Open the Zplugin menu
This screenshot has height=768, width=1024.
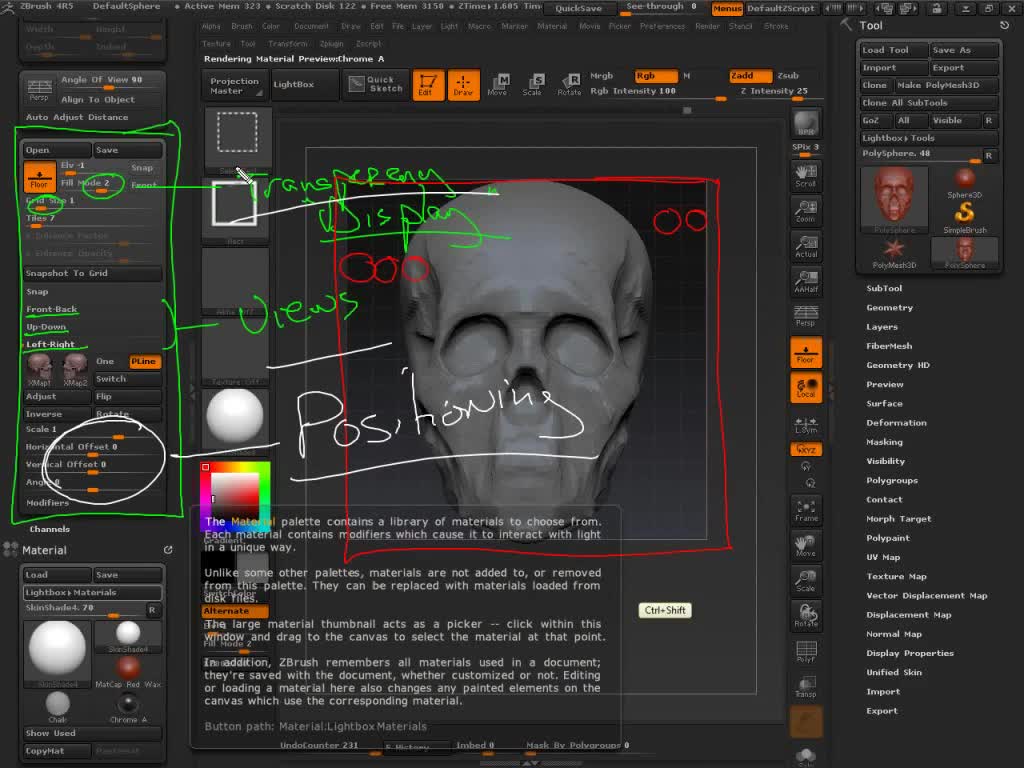[332, 44]
